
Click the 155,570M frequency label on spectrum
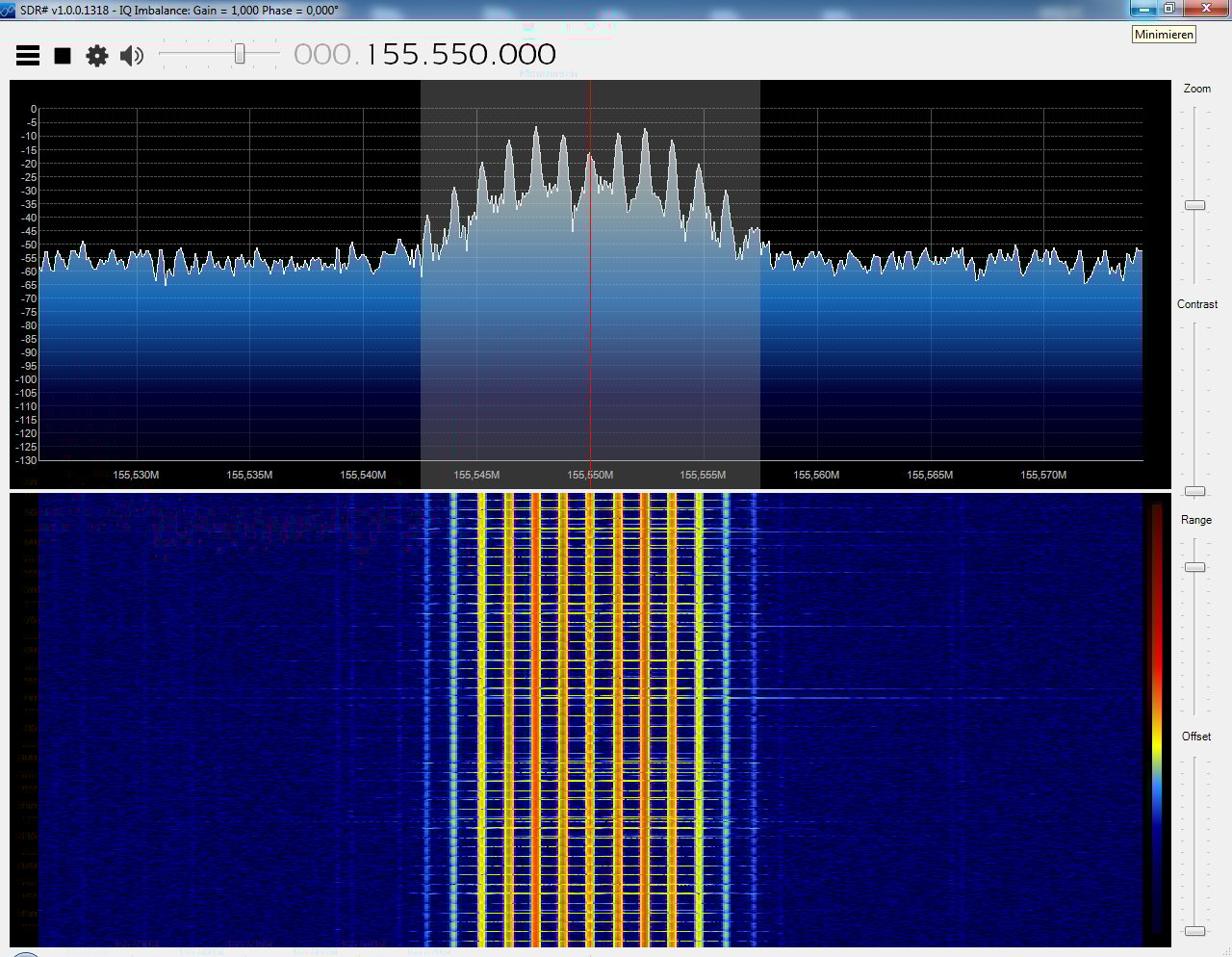[1043, 475]
